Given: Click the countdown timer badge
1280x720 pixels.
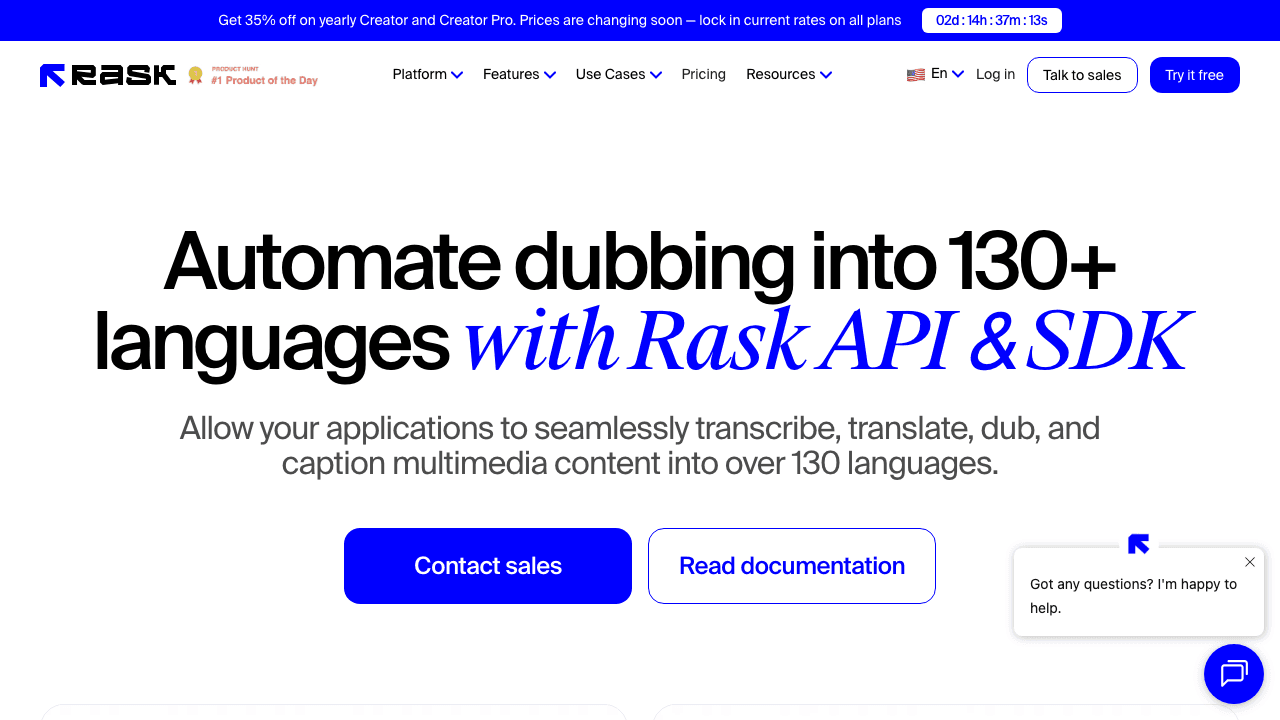Looking at the screenshot, I should tap(991, 20).
